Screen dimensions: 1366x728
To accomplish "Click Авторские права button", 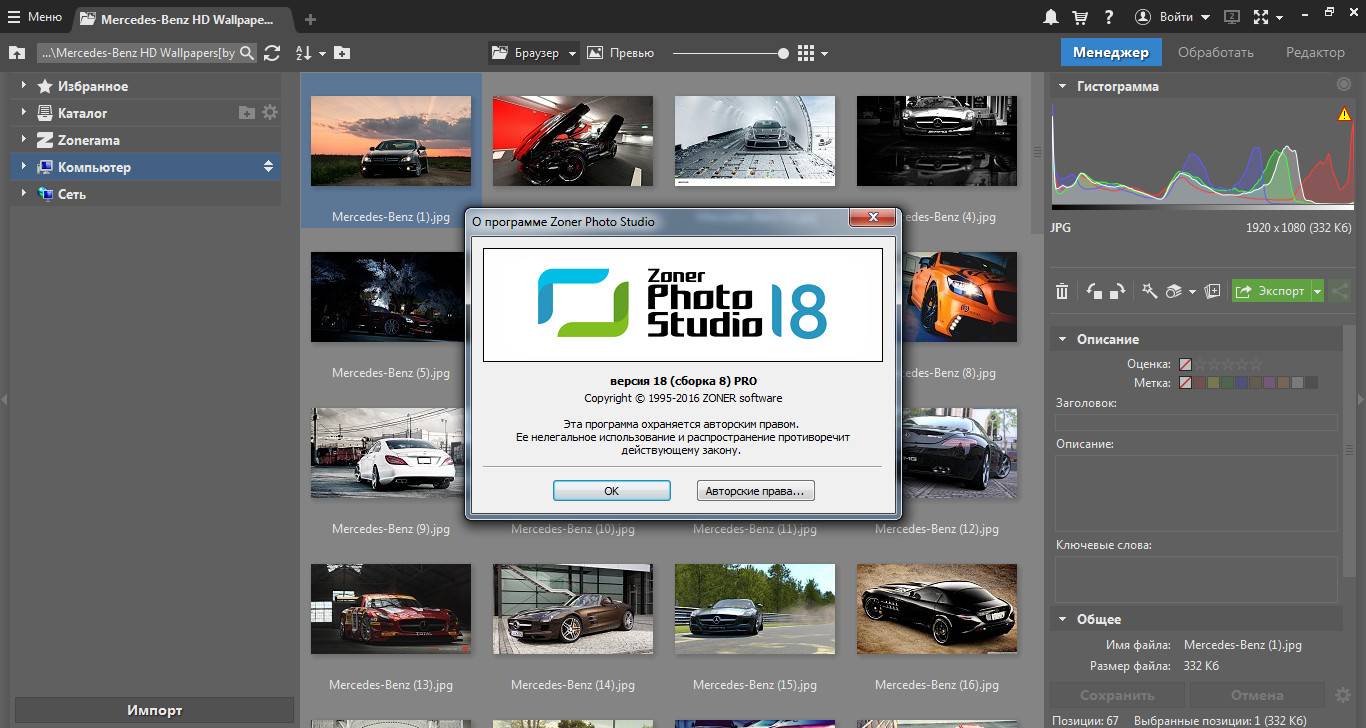I will 755,491.
